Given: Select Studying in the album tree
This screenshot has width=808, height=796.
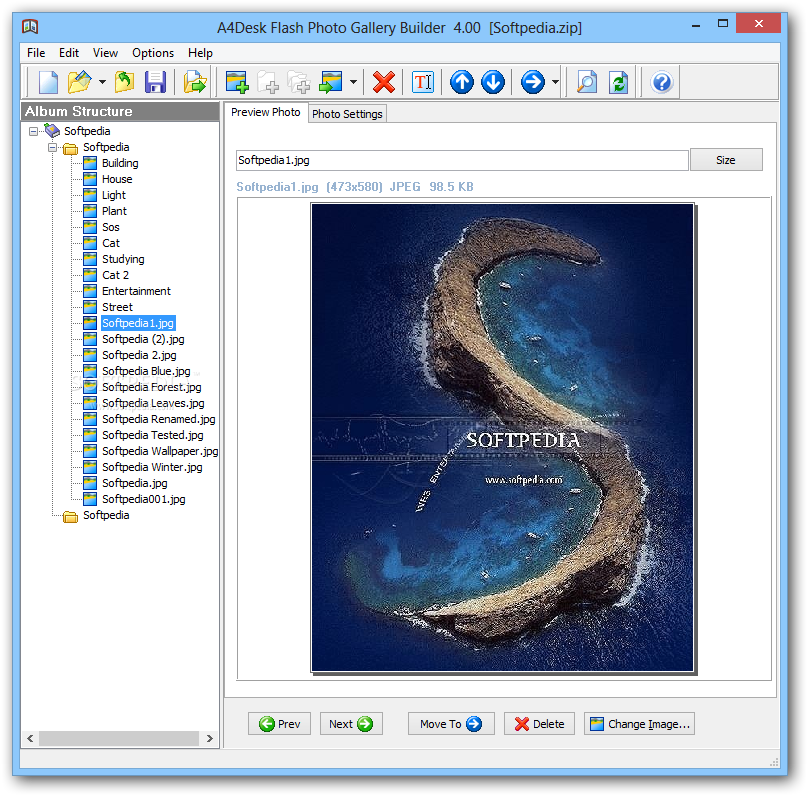Looking at the screenshot, I should (x=123, y=259).
